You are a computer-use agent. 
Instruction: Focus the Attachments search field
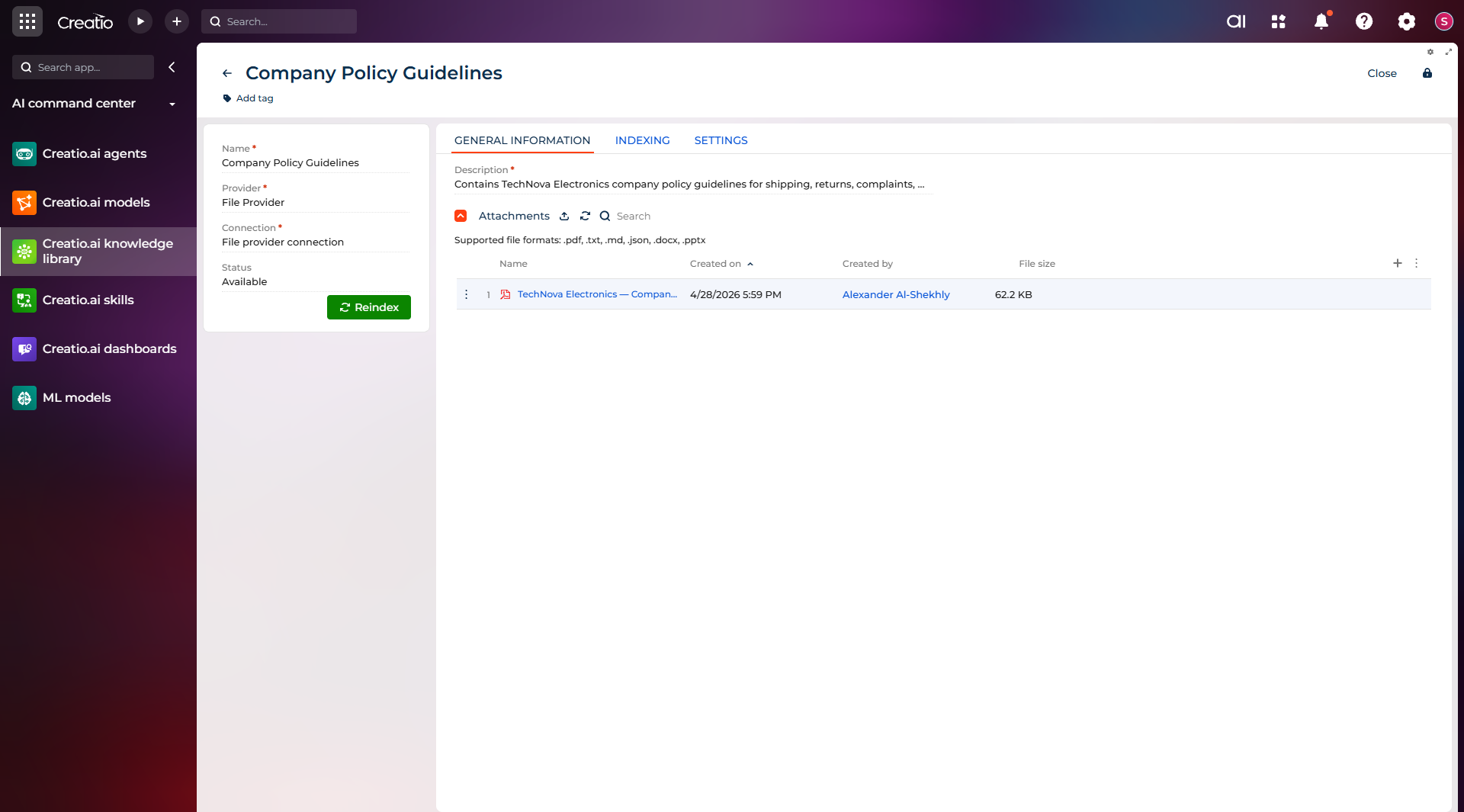click(x=634, y=217)
